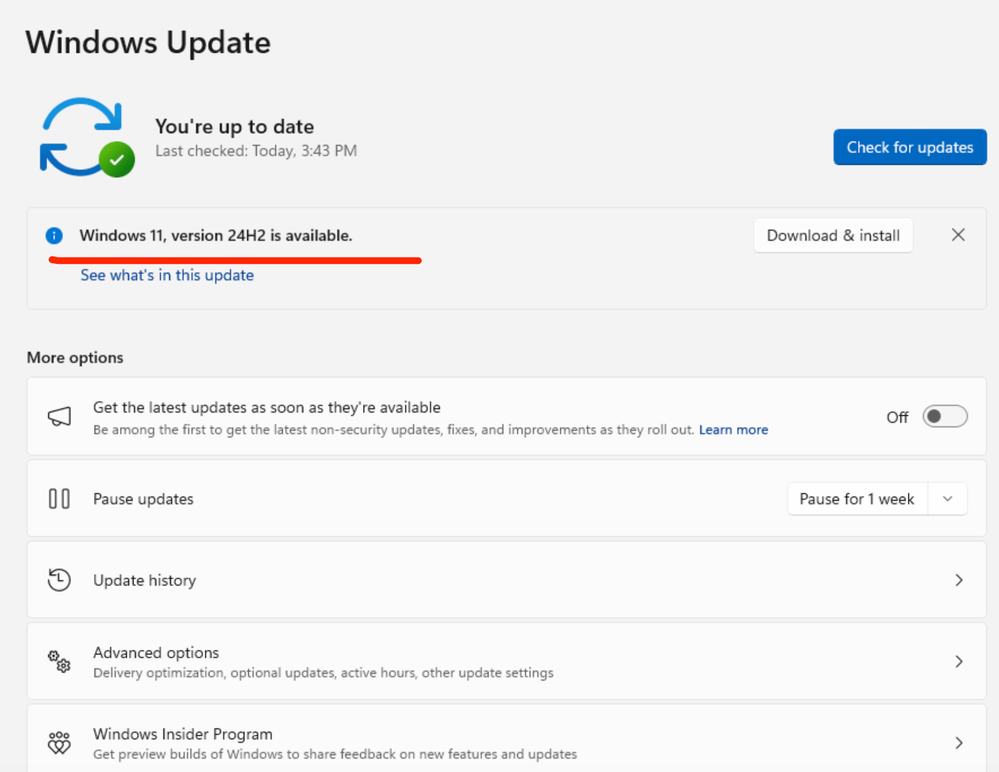Click the More options heading

[75, 358]
